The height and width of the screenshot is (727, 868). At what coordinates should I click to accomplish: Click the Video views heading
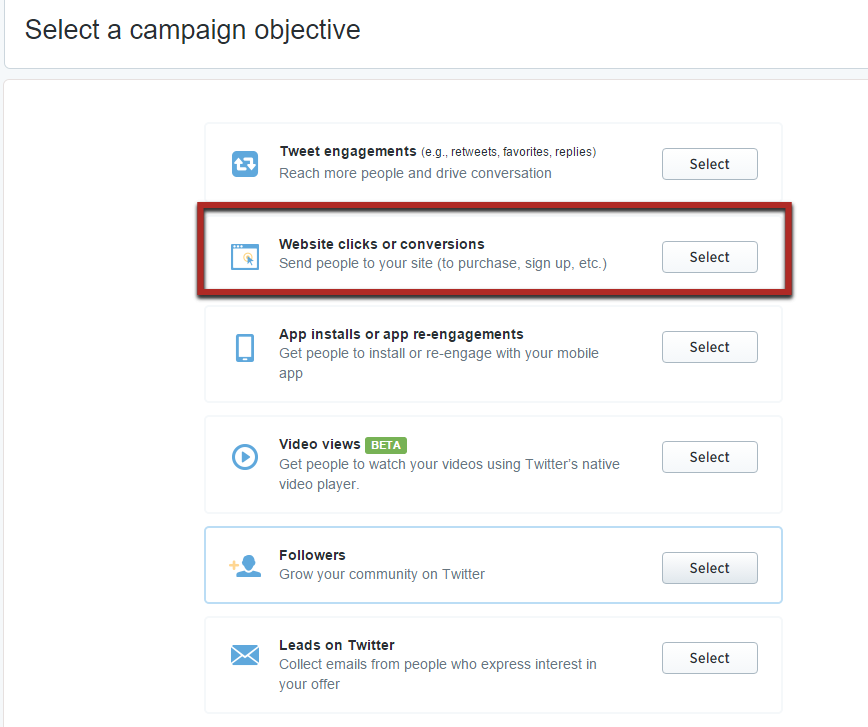(320, 445)
